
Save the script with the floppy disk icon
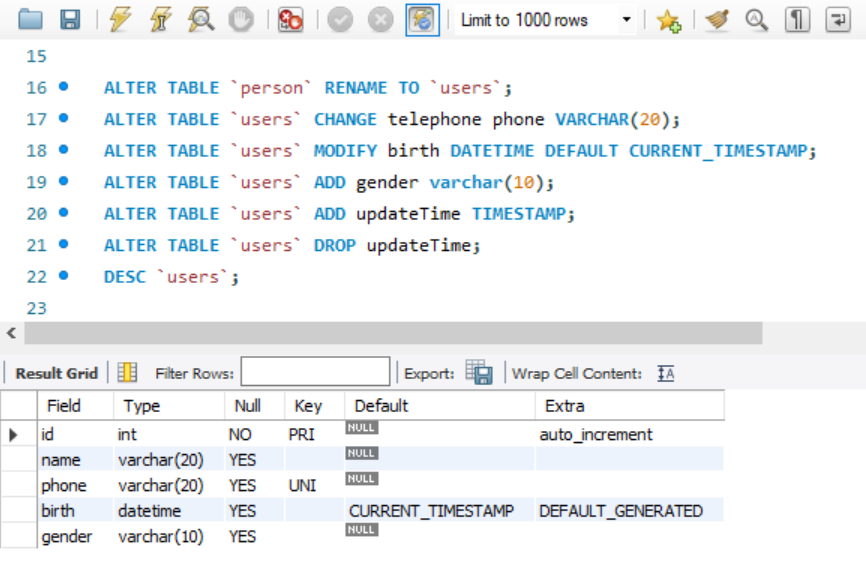pyautogui.click(x=70, y=20)
